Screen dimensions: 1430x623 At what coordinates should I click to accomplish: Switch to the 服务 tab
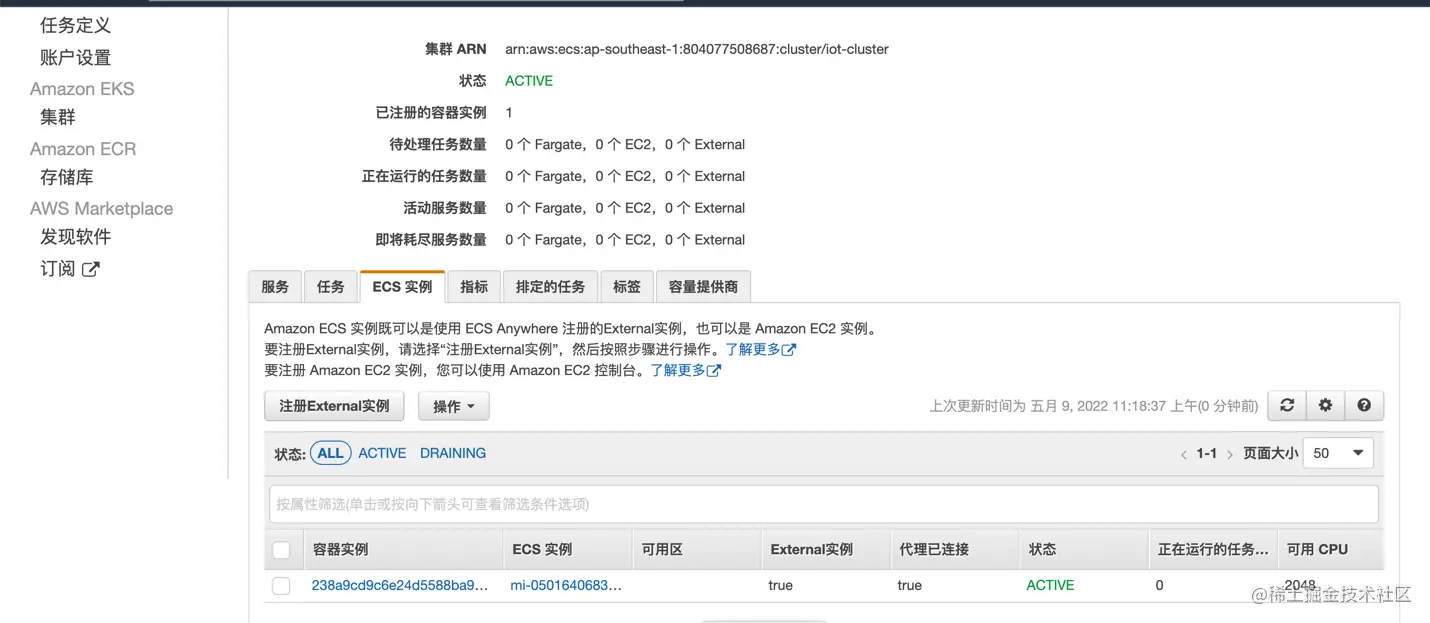(x=275, y=287)
